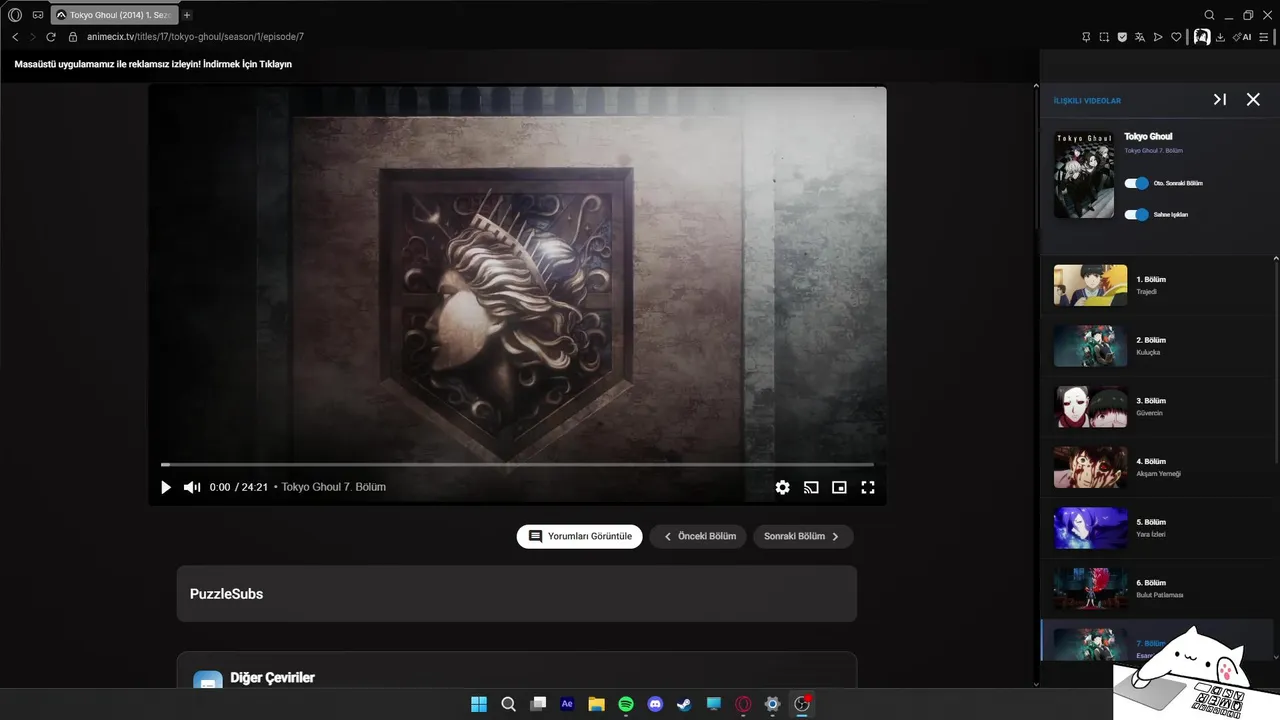Toggle Oto. Sonraki Bölüm switch
Viewport: 1280px width, 720px height.
[x=1136, y=183]
